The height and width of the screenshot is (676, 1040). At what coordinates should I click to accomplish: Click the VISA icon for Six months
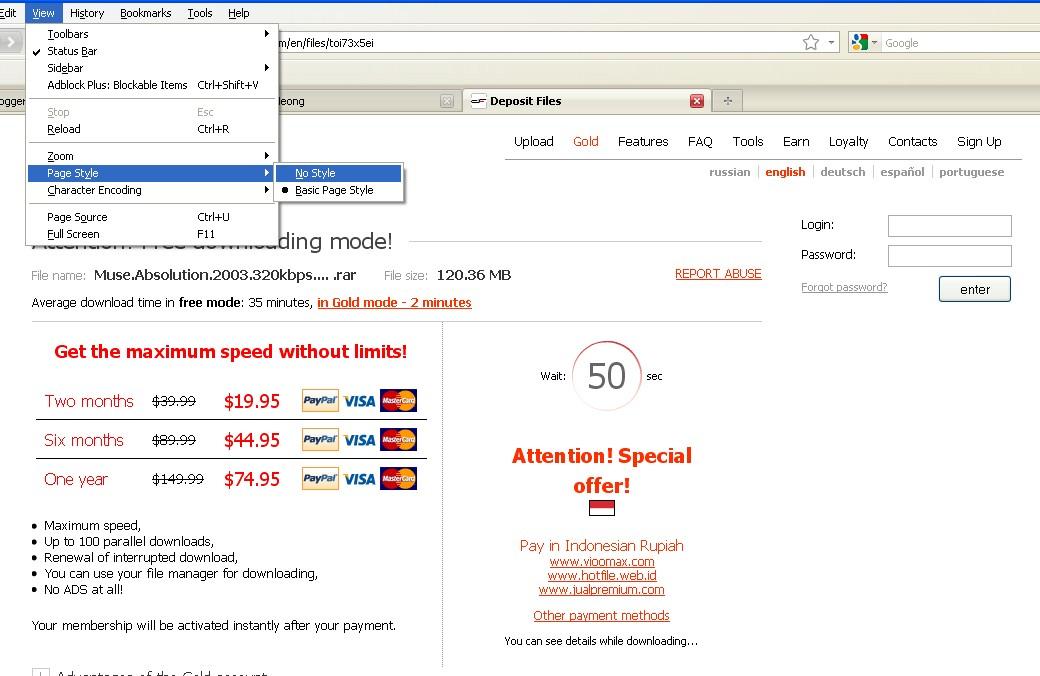click(359, 440)
